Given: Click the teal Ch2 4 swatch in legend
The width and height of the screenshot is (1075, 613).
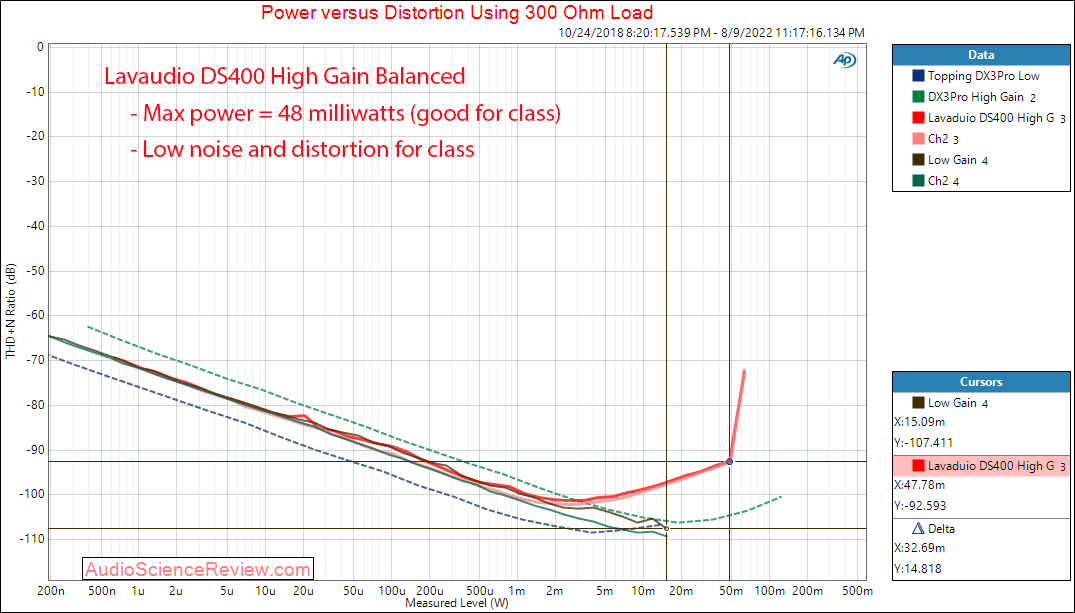Looking at the screenshot, I should coord(919,181).
